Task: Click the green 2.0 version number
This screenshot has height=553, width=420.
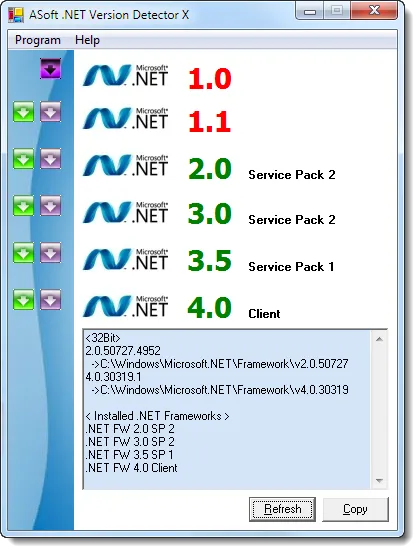Action: 210,169
